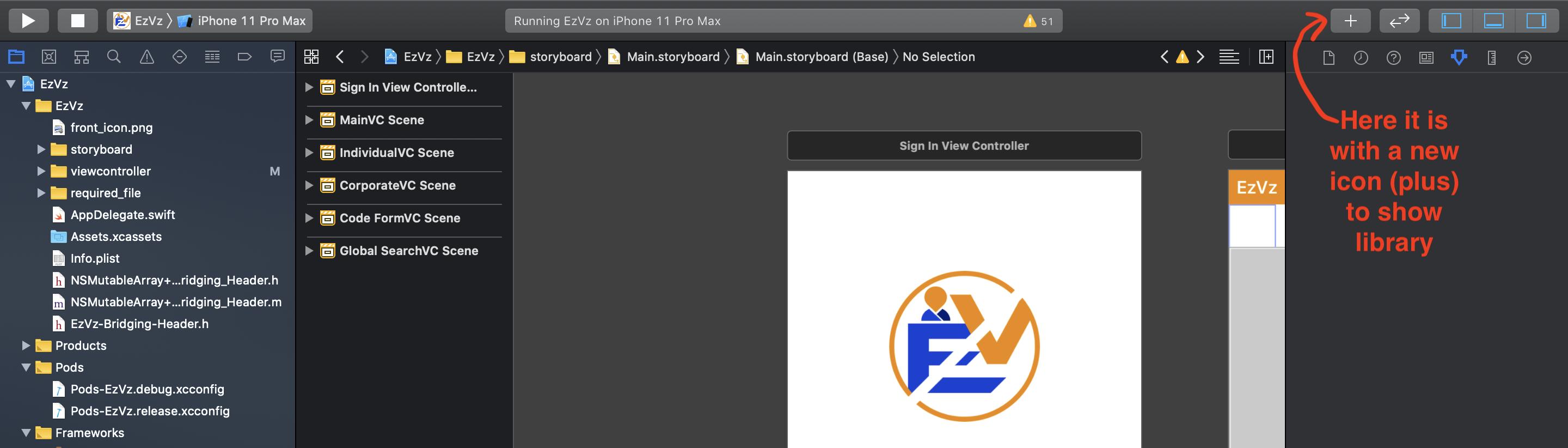Toggle the left navigator panel
This screenshot has width=1568, height=448.
[1451, 21]
